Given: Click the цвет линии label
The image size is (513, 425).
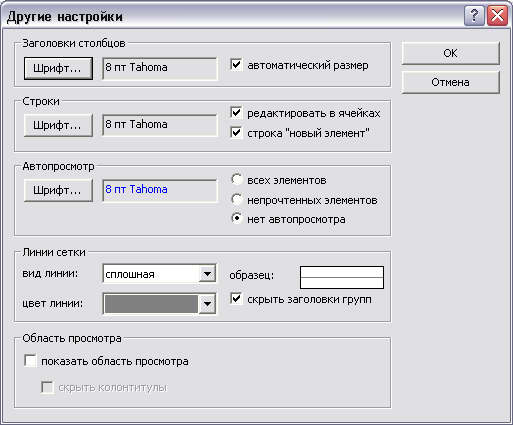Looking at the screenshot, I should (52, 304).
